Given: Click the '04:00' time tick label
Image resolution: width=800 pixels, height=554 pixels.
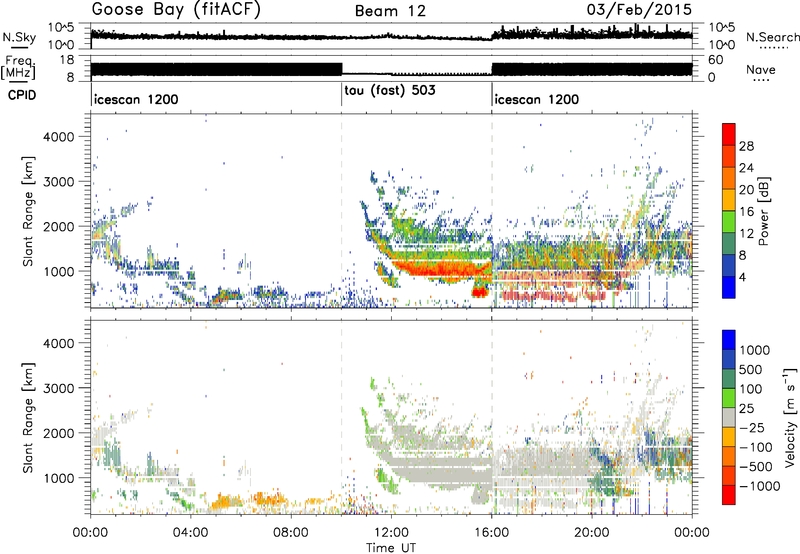Looking at the screenshot, I should [191, 533].
